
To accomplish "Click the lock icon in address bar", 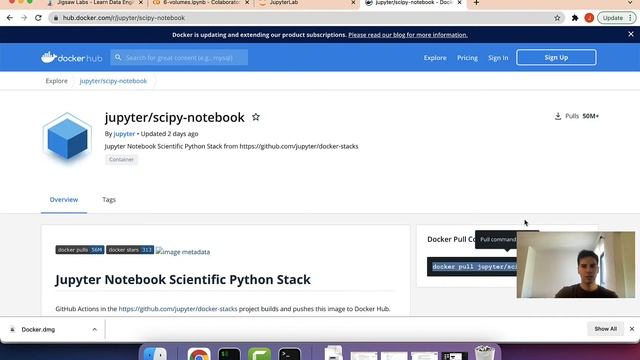I will pos(56,18).
